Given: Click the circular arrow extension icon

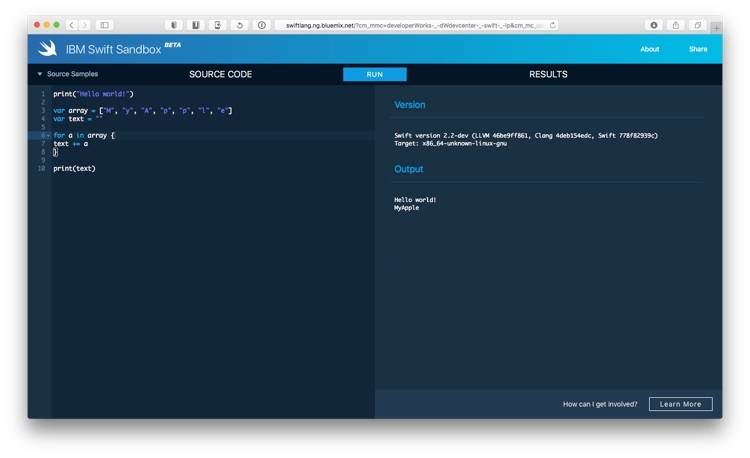Looking at the screenshot, I should 240,25.
